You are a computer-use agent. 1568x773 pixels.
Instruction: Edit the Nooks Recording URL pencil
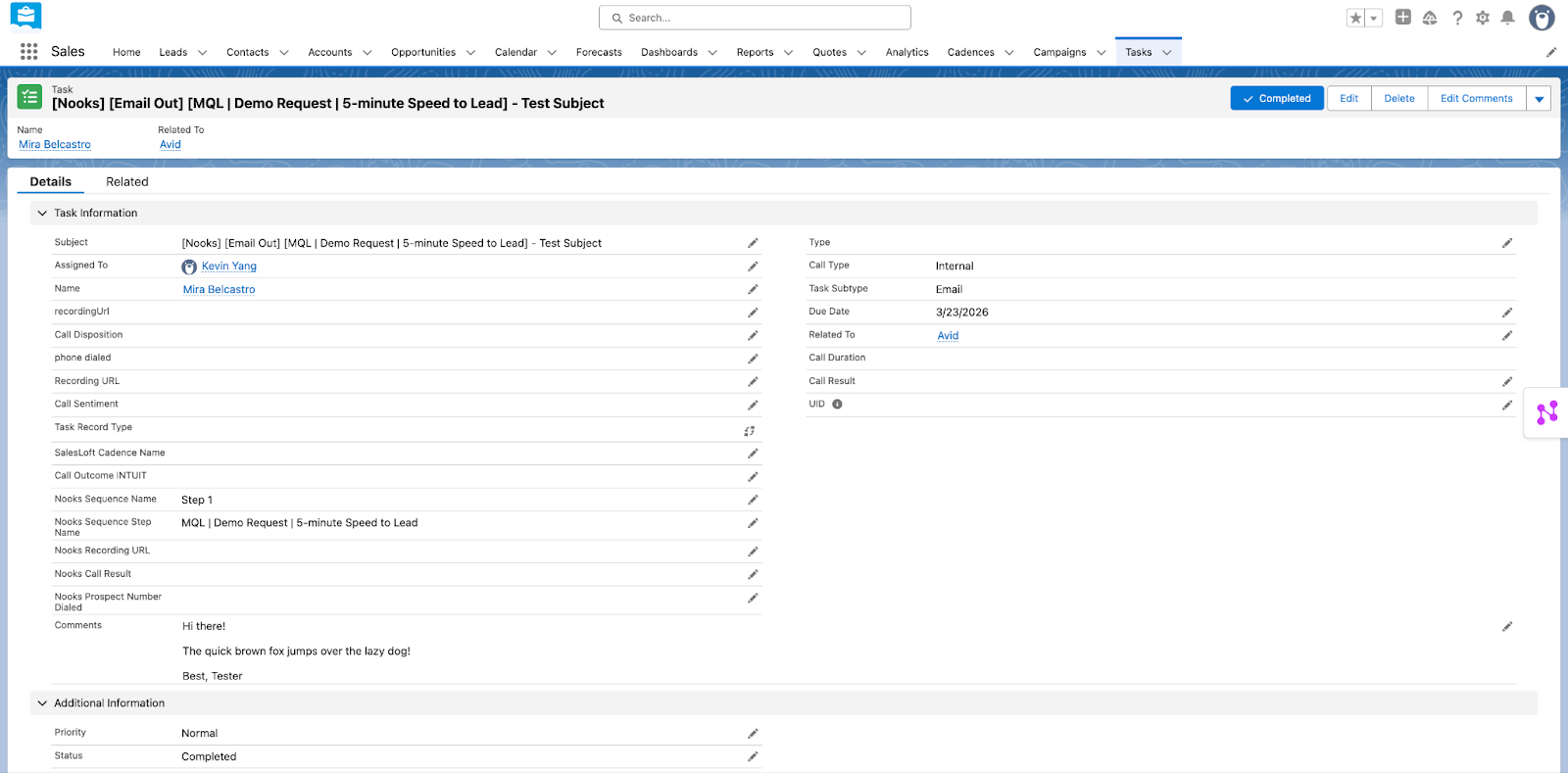(x=753, y=552)
